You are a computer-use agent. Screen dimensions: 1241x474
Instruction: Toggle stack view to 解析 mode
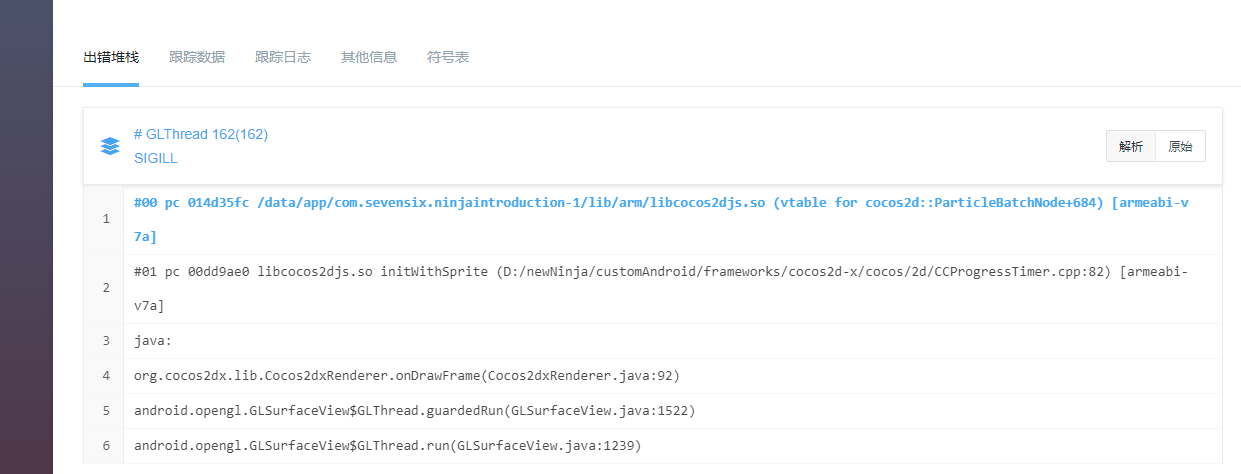pos(1131,146)
